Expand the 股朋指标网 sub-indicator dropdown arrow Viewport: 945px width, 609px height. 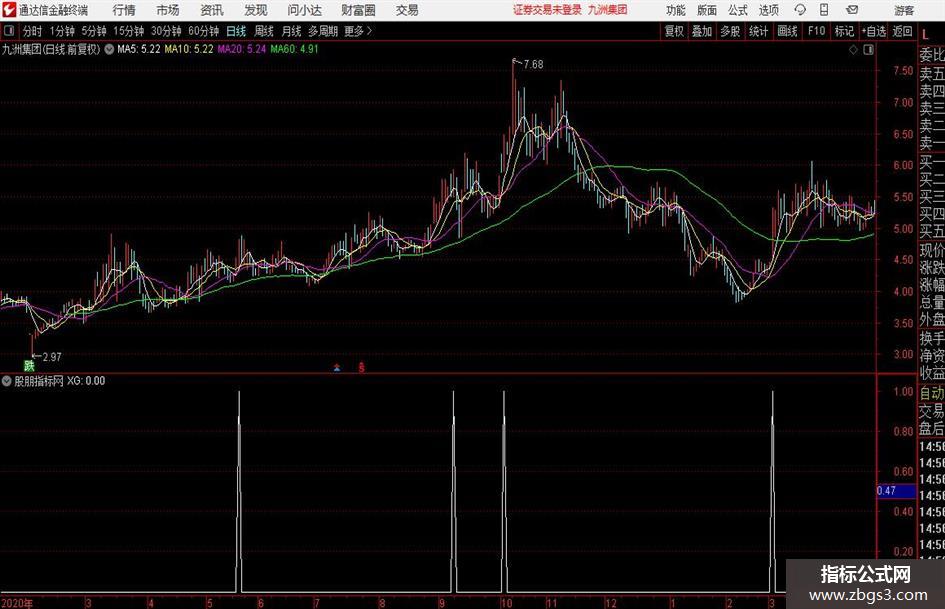pyautogui.click(x=7, y=381)
